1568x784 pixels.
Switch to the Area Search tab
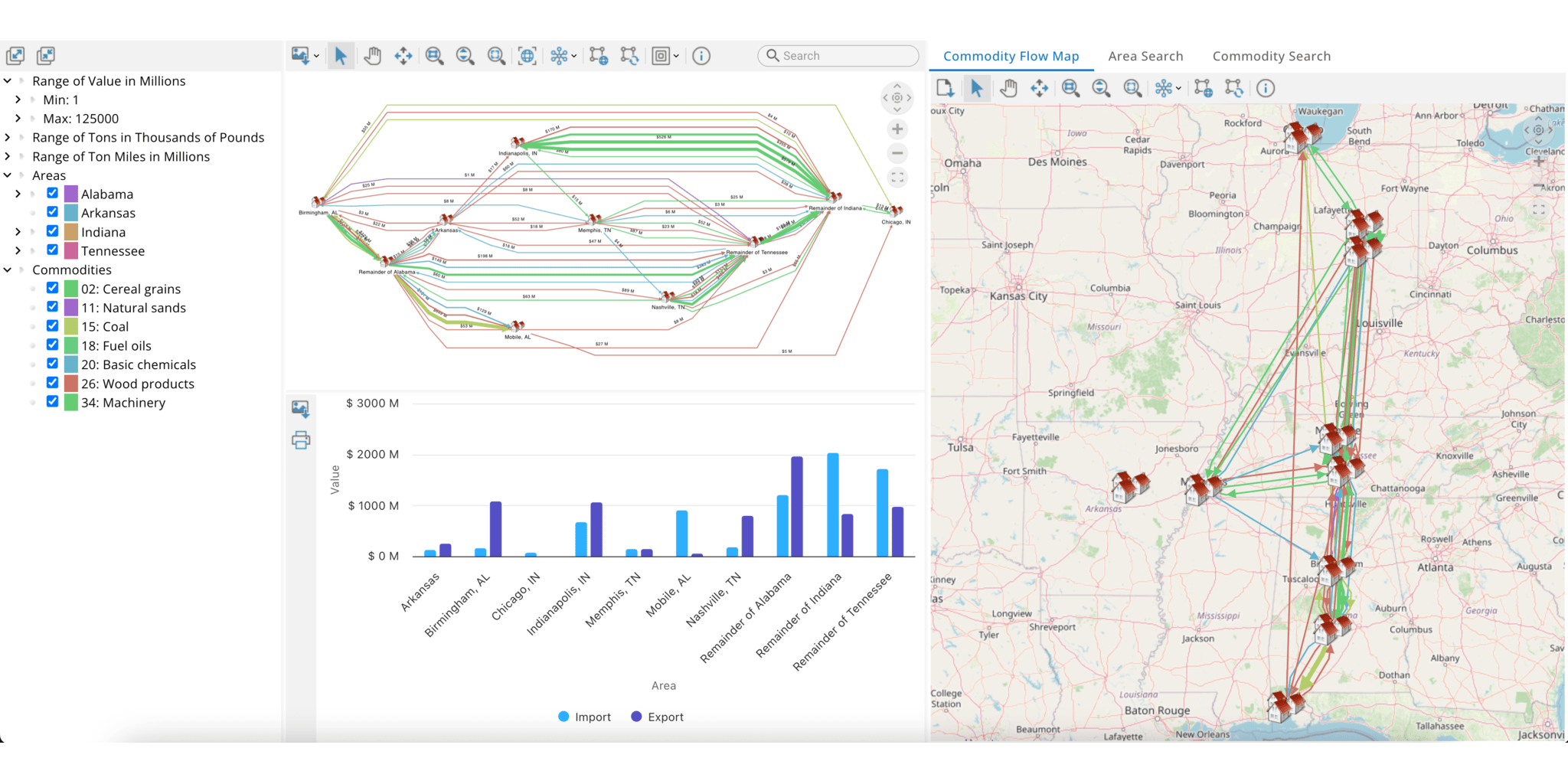tap(1145, 56)
